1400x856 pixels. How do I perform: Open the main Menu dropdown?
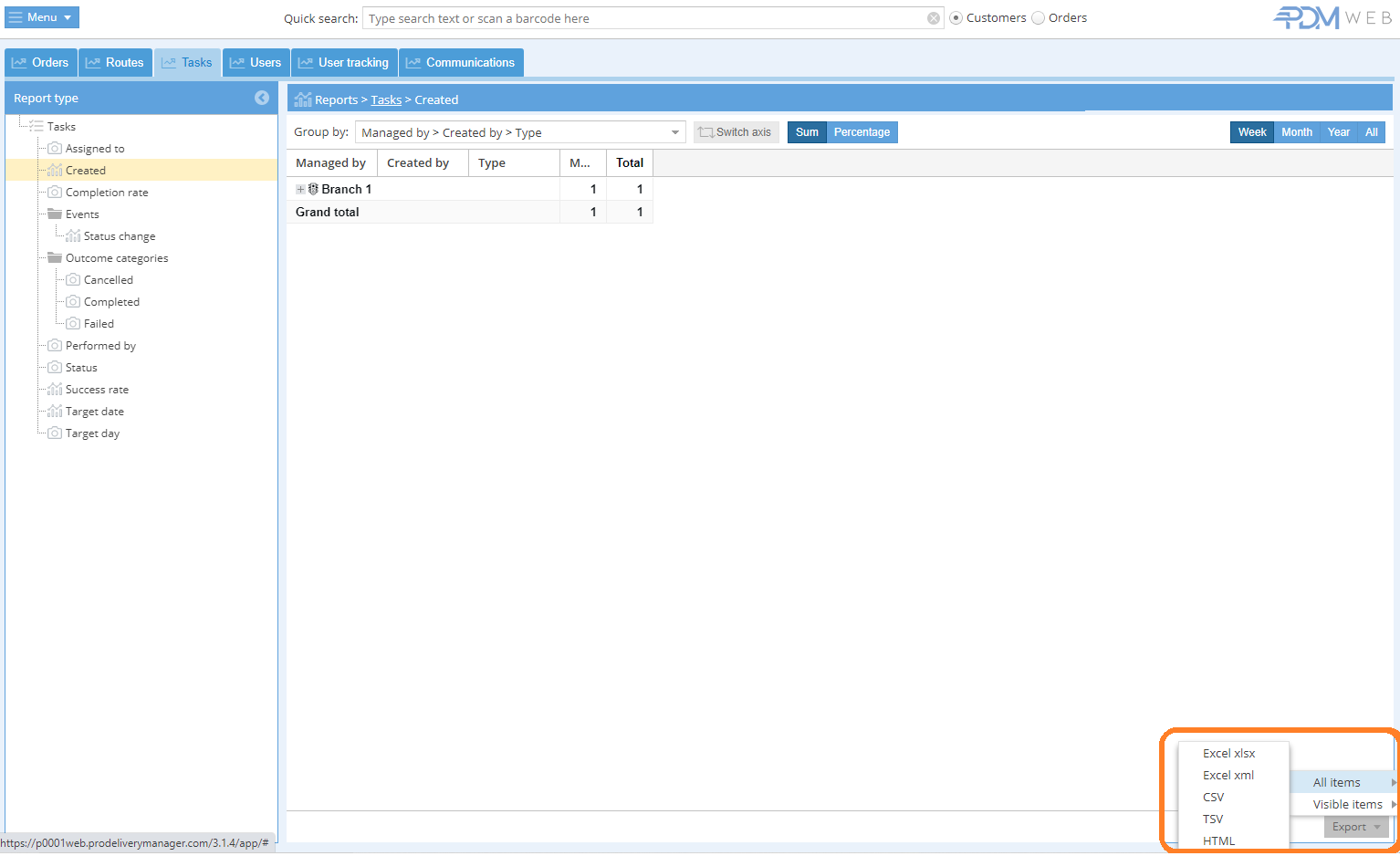(x=42, y=17)
